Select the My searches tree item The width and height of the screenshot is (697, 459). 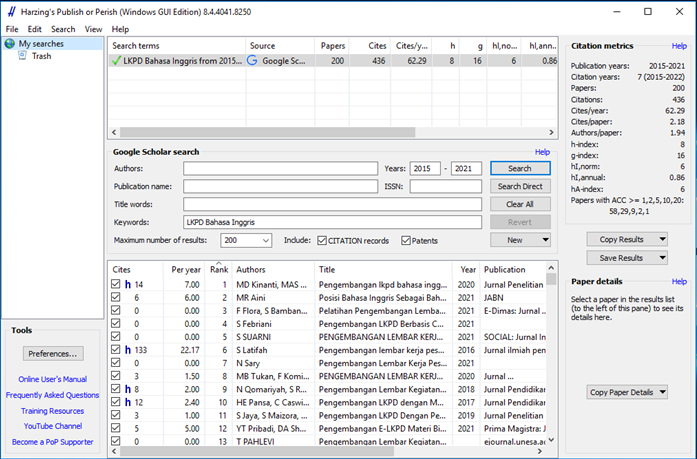(41, 44)
